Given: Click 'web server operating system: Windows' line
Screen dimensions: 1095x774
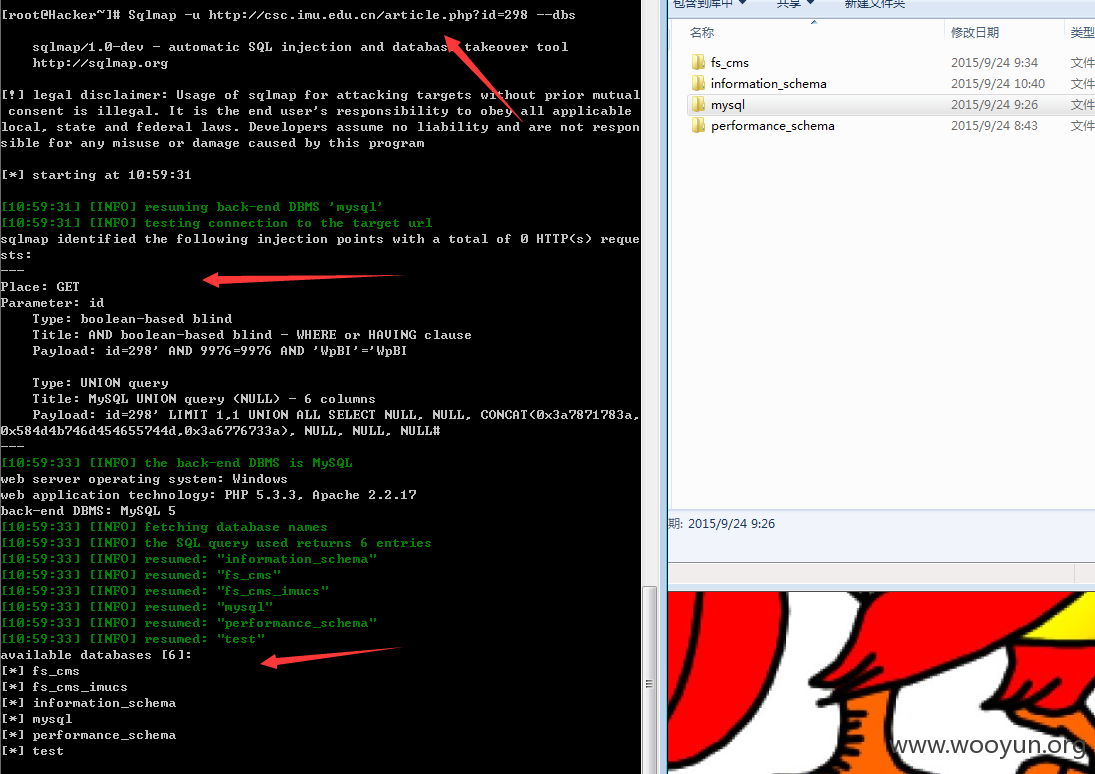Looking at the screenshot, I should click(x=144, y=479).
